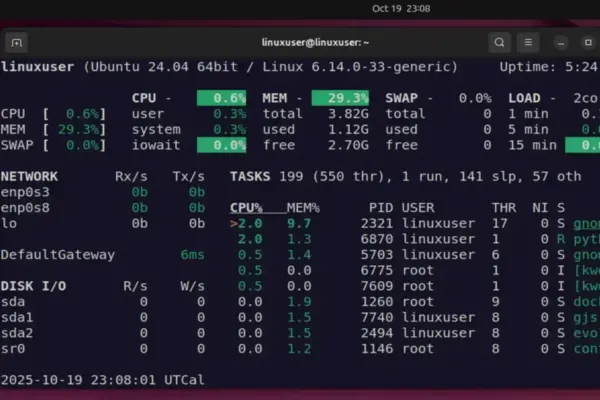Select the hostname linuxuser in the header line
Viewport: 600px width, 400px height.
click(x=38, y=67)
